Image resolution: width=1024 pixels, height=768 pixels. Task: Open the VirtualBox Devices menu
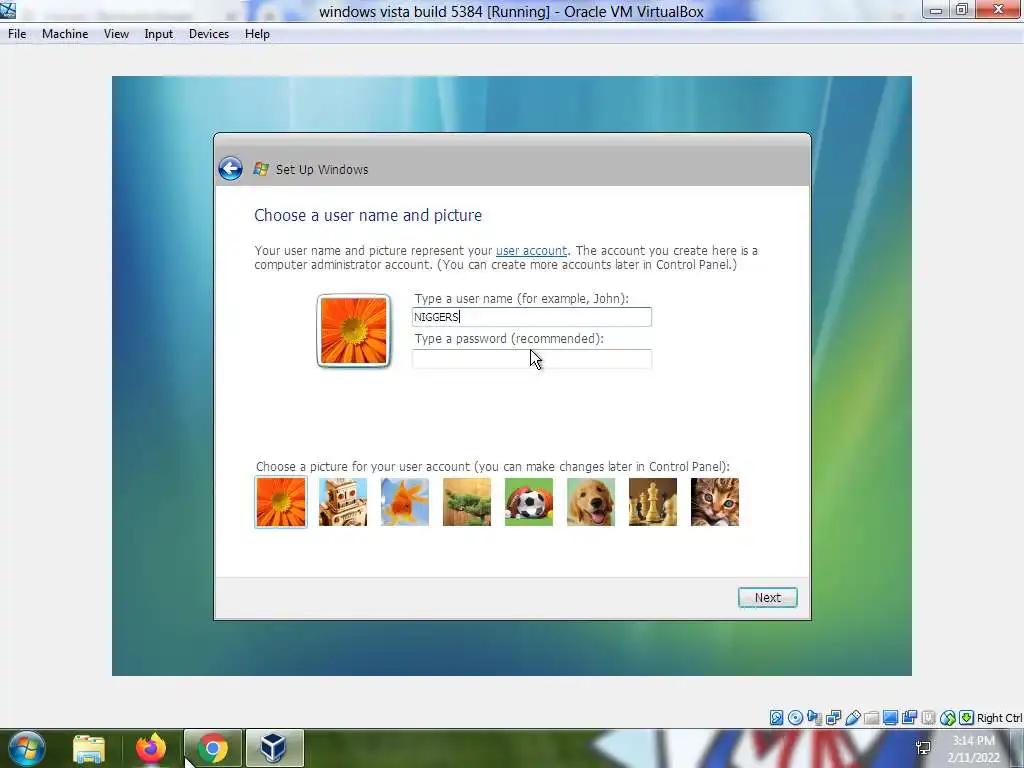(x=209, y=34)
